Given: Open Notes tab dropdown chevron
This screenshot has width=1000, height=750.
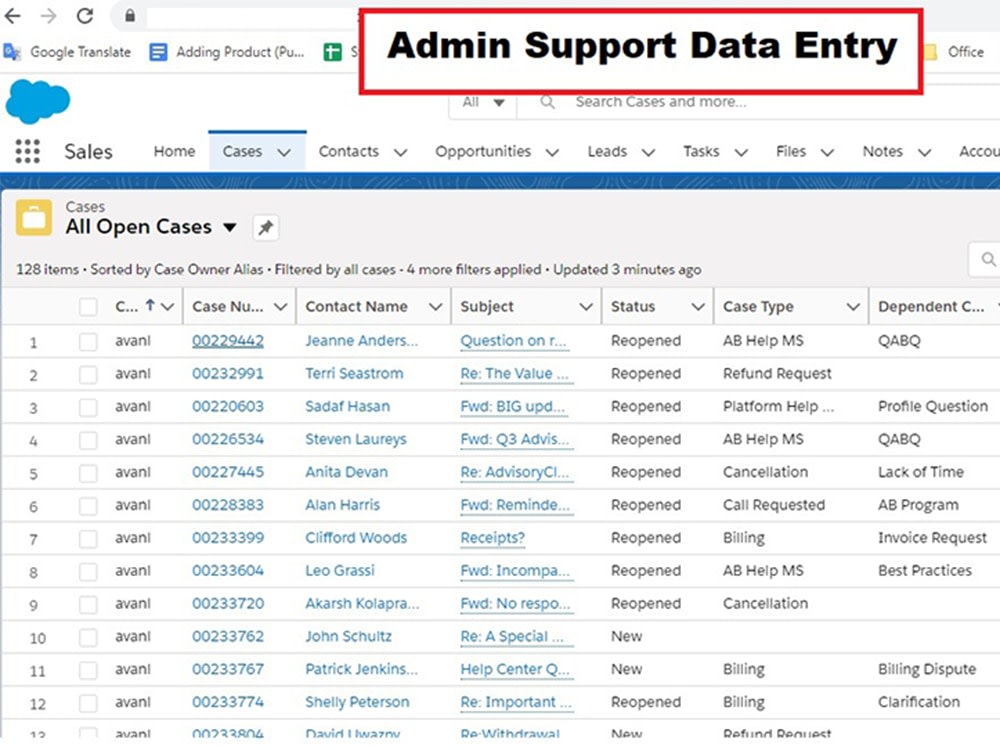Looking at the screenshot, I should 925,152.
